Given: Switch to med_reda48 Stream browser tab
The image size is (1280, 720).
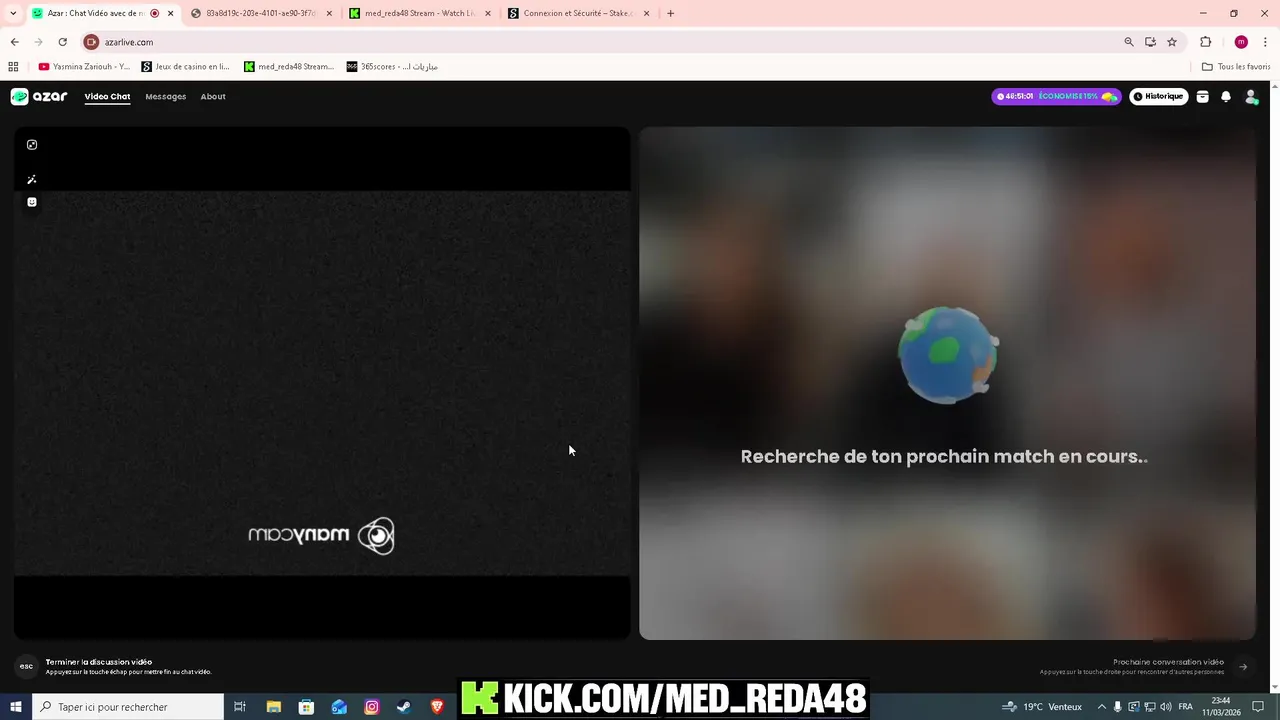Looking at the screenshot, I should pos(420,13).
